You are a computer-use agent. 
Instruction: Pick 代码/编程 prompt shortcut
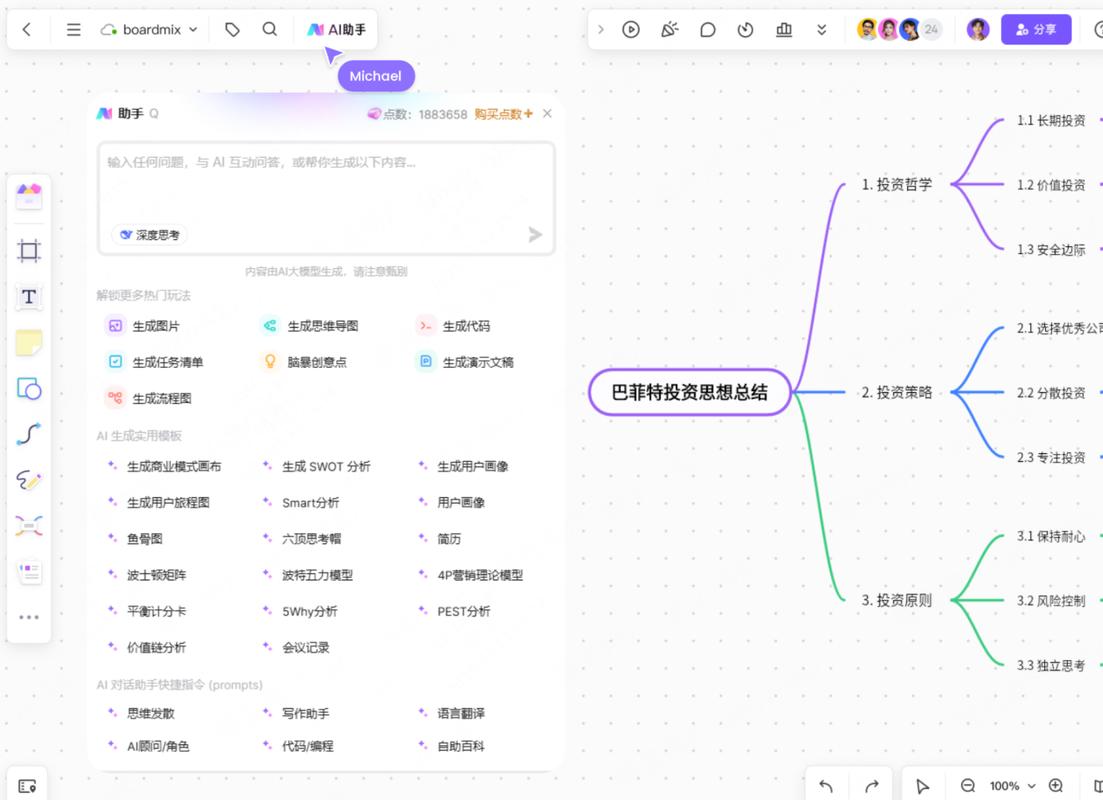click(x=298, y=746)
